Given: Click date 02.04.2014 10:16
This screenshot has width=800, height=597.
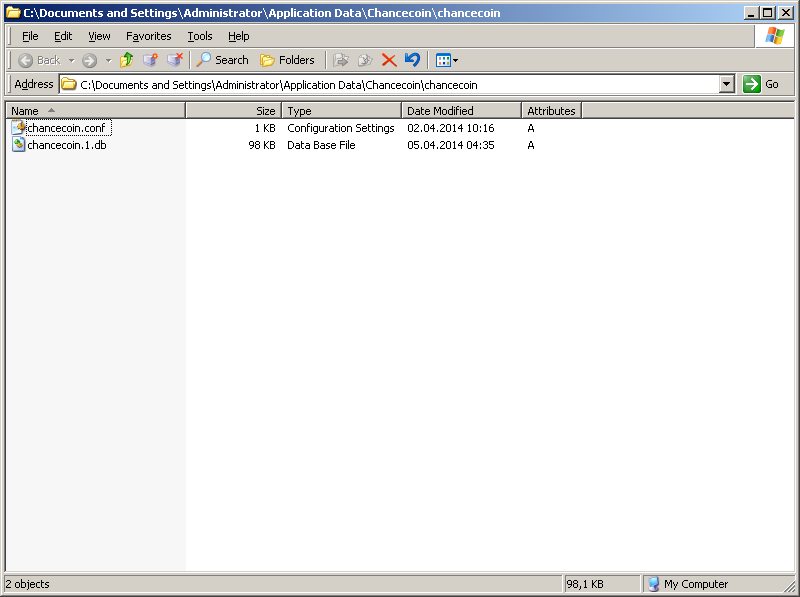Looking at the screenshot, I should click(451, 128).
